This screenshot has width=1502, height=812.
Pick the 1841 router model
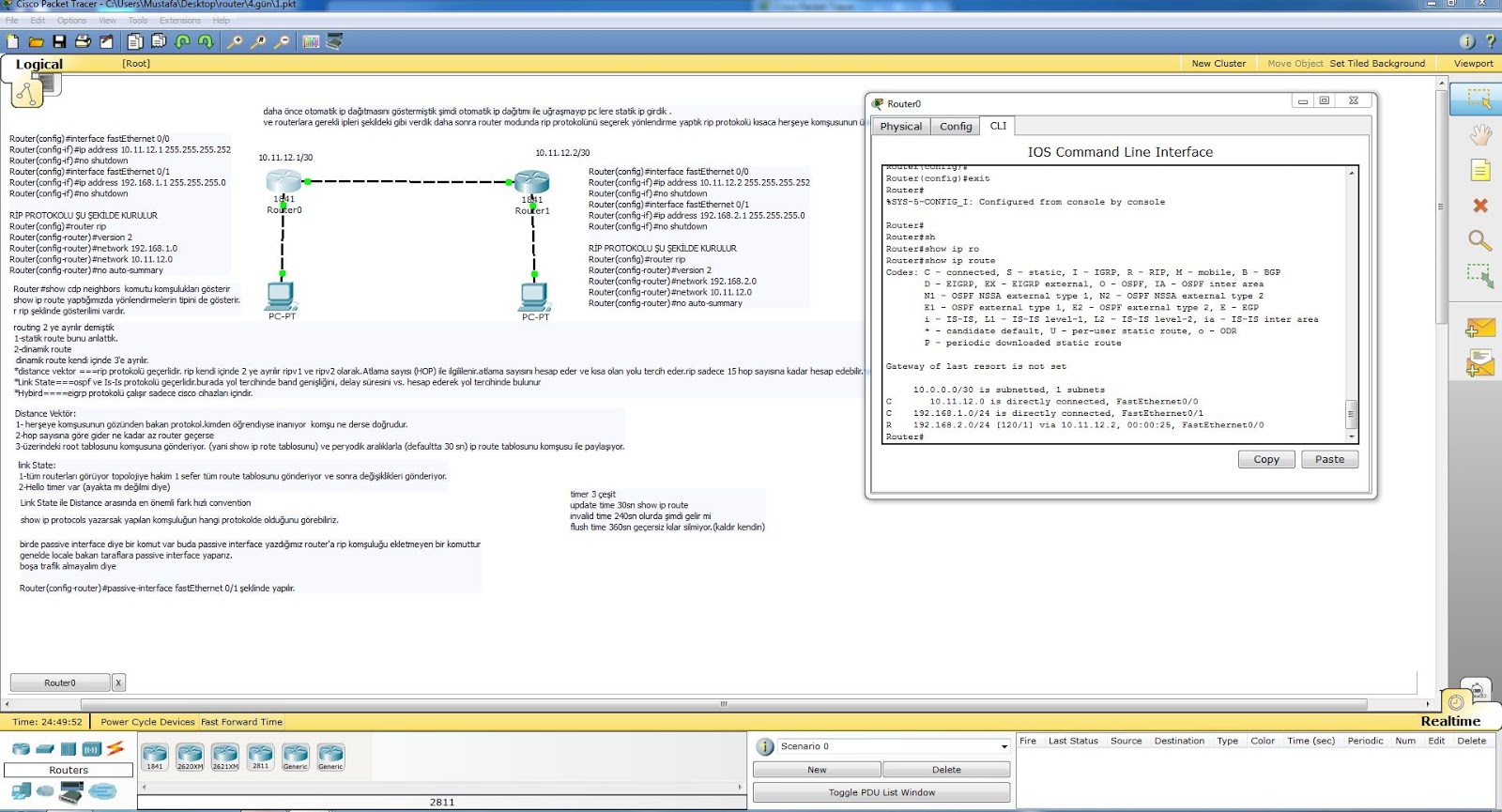point(155,757)
